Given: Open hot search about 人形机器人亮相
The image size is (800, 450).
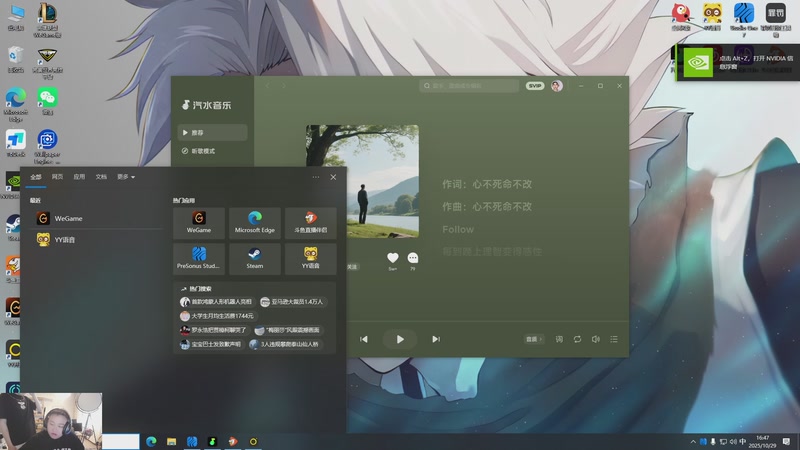Looking at the screenshot, I should click(x=217, y=302).
